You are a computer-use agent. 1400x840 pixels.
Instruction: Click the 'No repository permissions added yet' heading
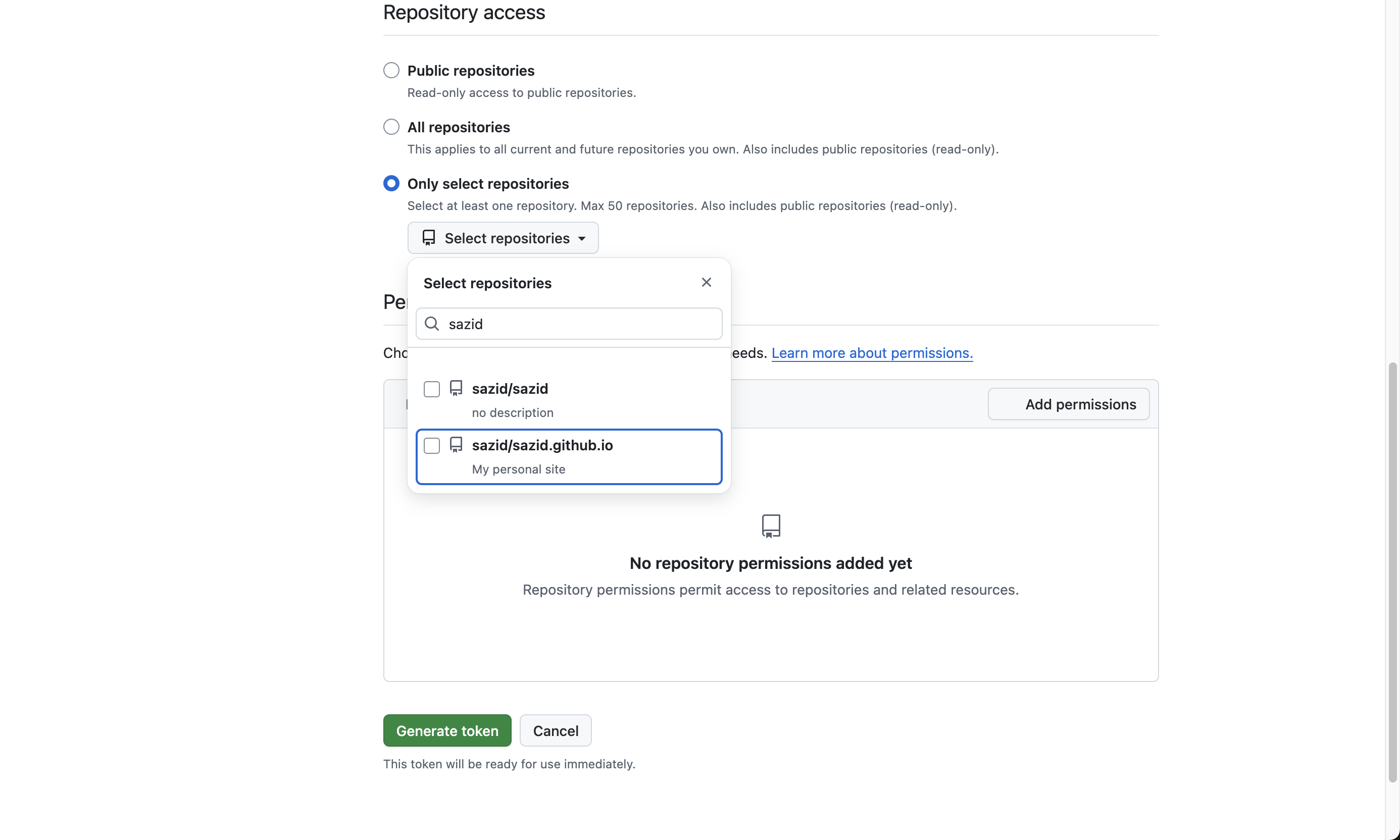click(771, 563)
